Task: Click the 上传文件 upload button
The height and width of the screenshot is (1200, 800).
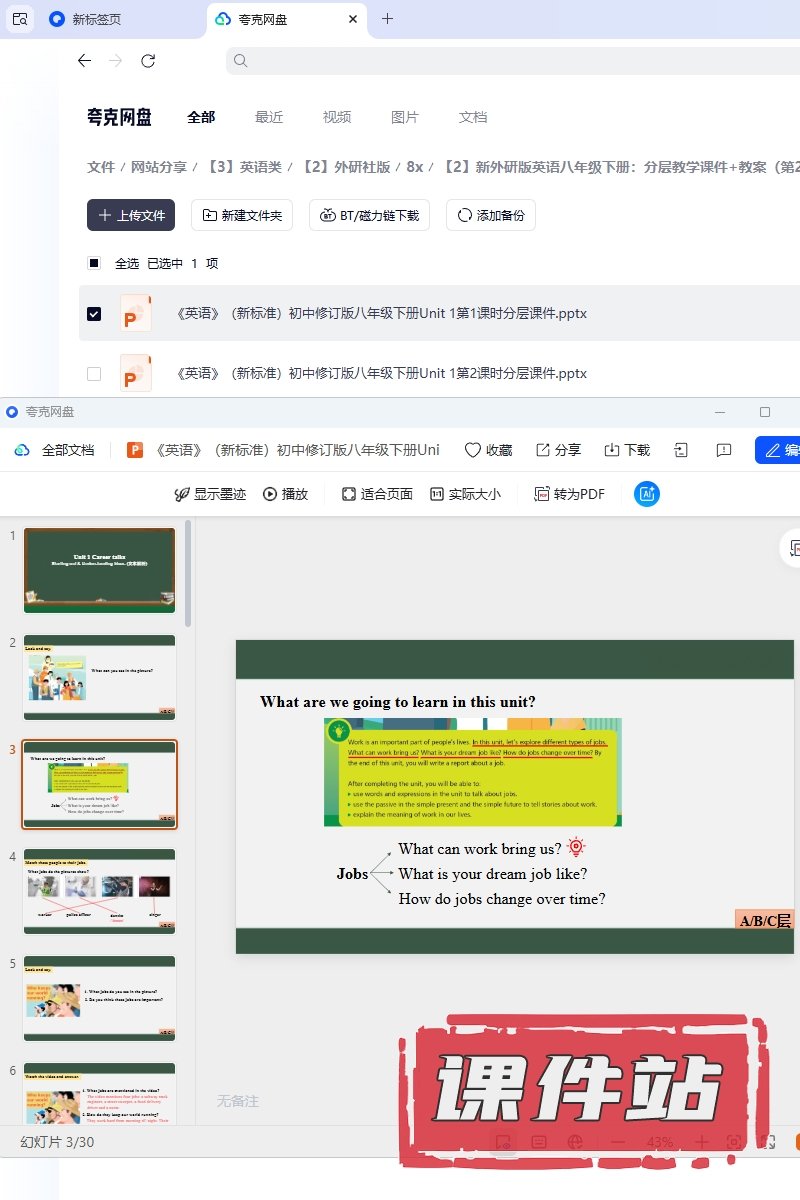Action: pyautogui.click(x=131, y=215)
